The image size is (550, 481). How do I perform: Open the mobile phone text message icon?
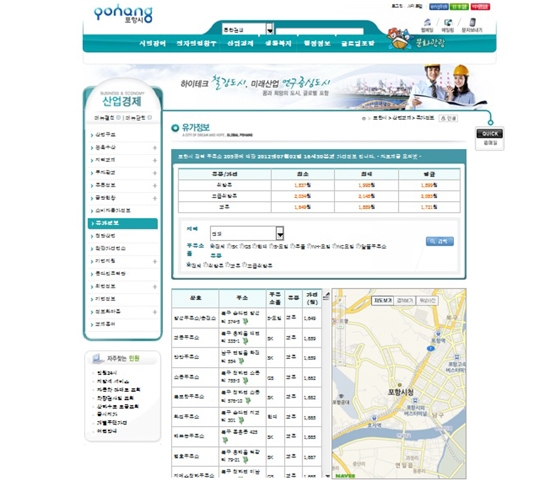[472, 22]
